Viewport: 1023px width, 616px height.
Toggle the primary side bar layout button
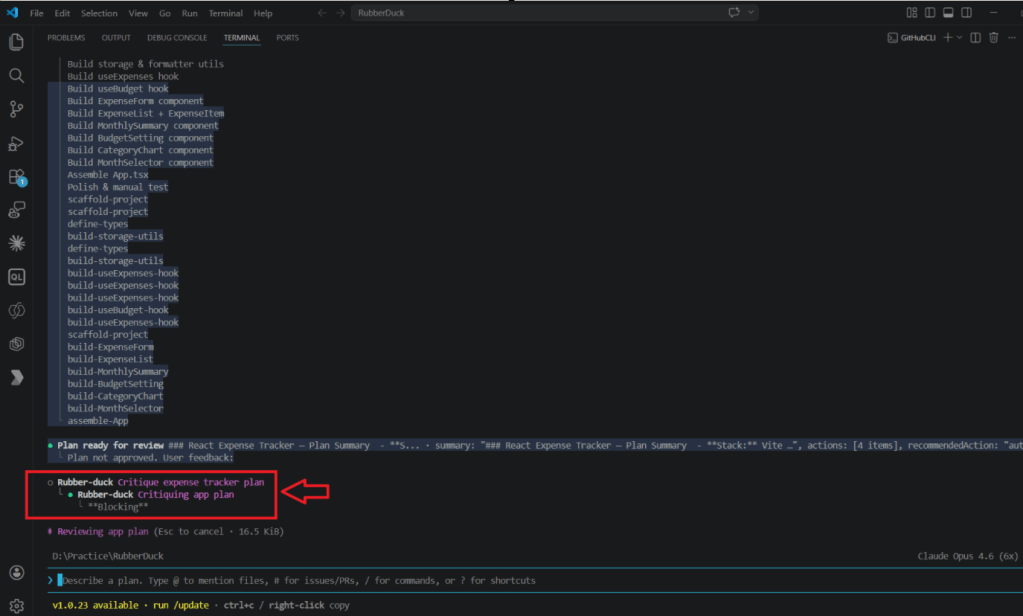tap(930, 13)
